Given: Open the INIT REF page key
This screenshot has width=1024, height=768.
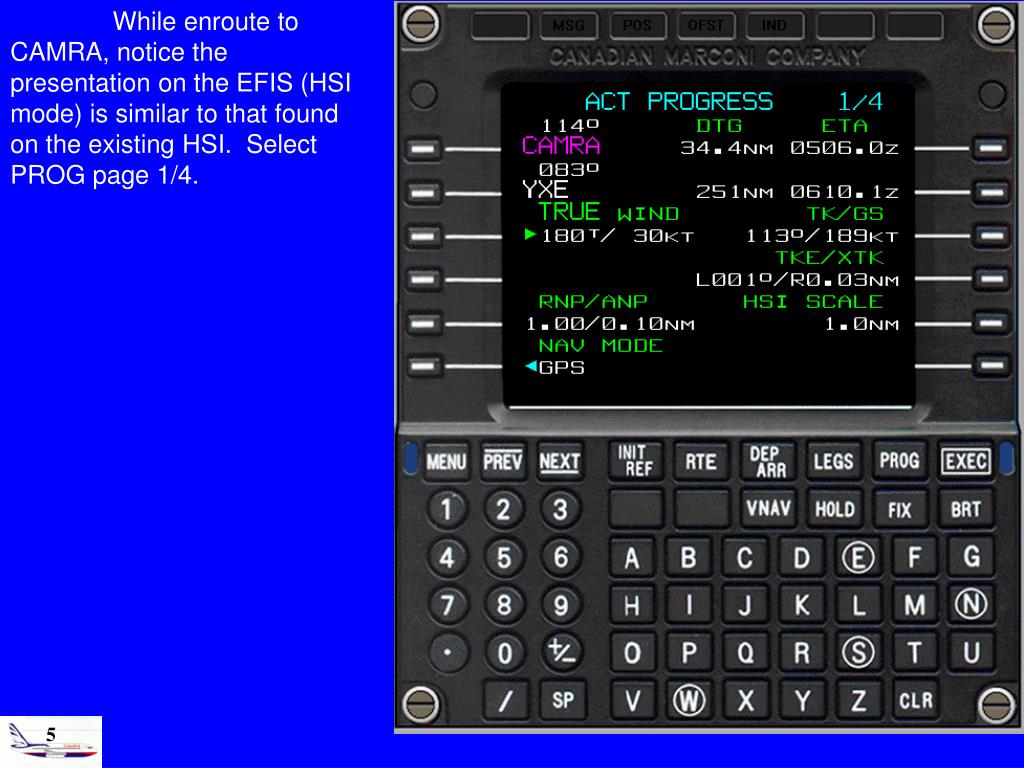Looking at the screenshot, I should coord(635,461).
